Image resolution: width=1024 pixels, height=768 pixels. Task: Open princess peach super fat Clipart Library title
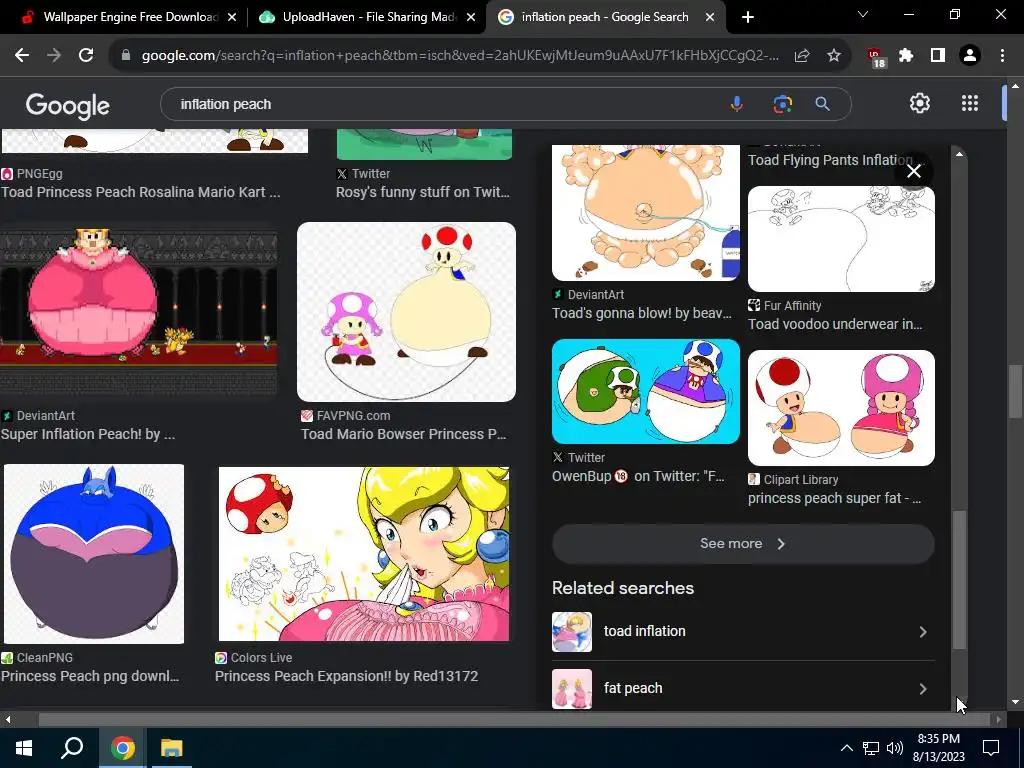pyautogui.click(x=835, y=498)
